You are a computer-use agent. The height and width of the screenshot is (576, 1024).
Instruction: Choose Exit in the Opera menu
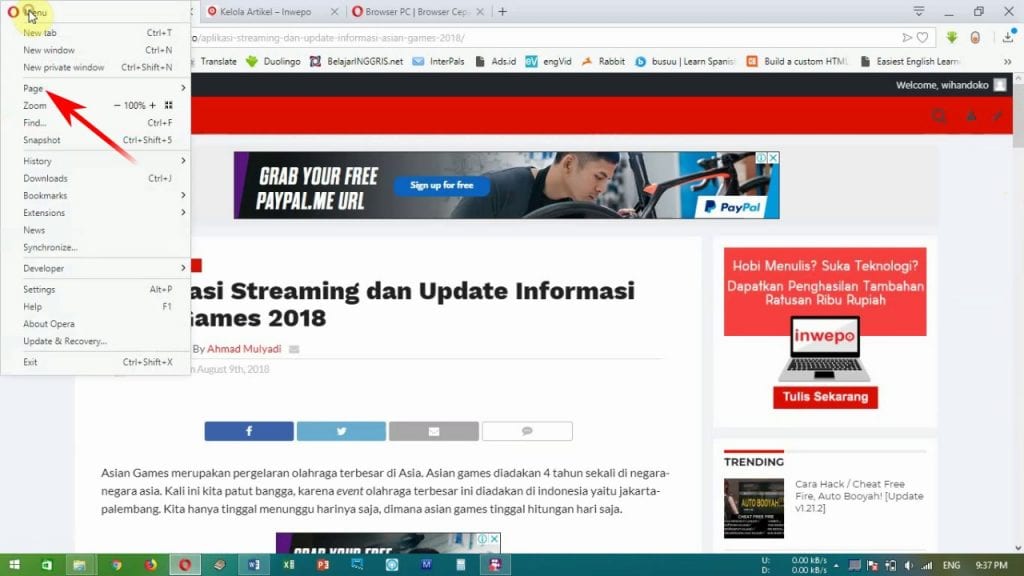coord(97,362)
